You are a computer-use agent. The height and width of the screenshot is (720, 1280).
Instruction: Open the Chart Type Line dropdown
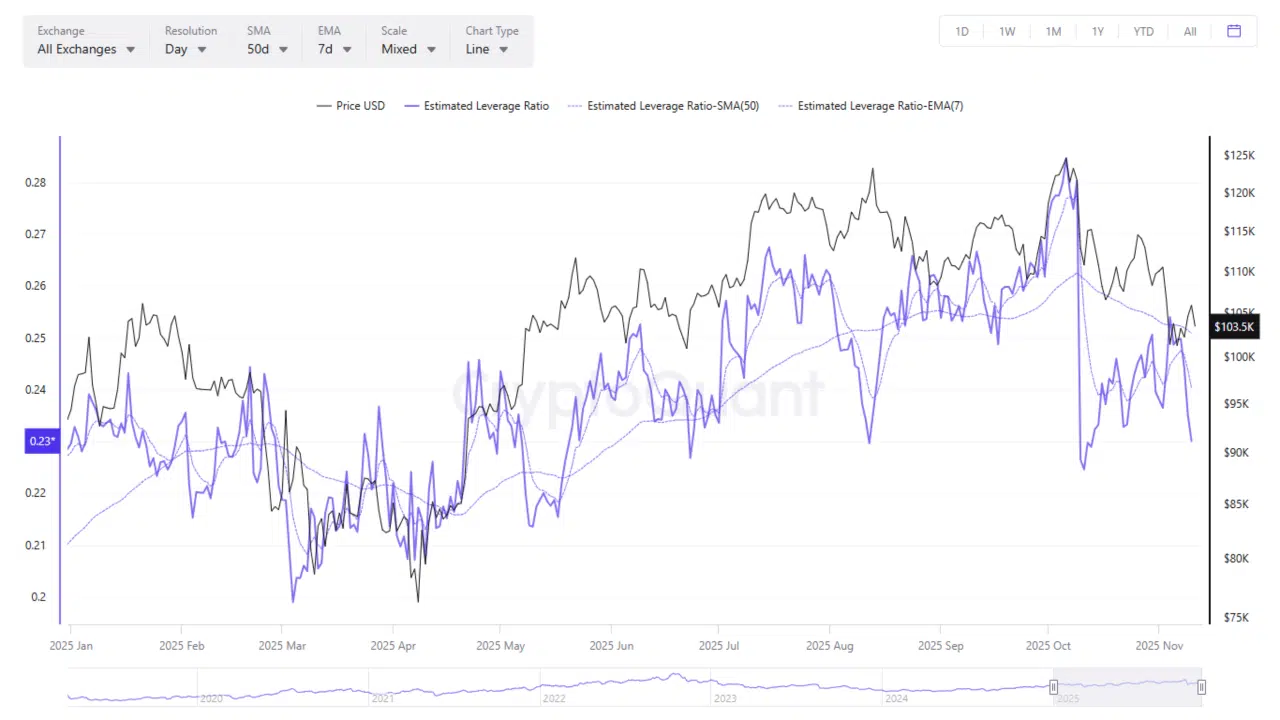(487, 49)
